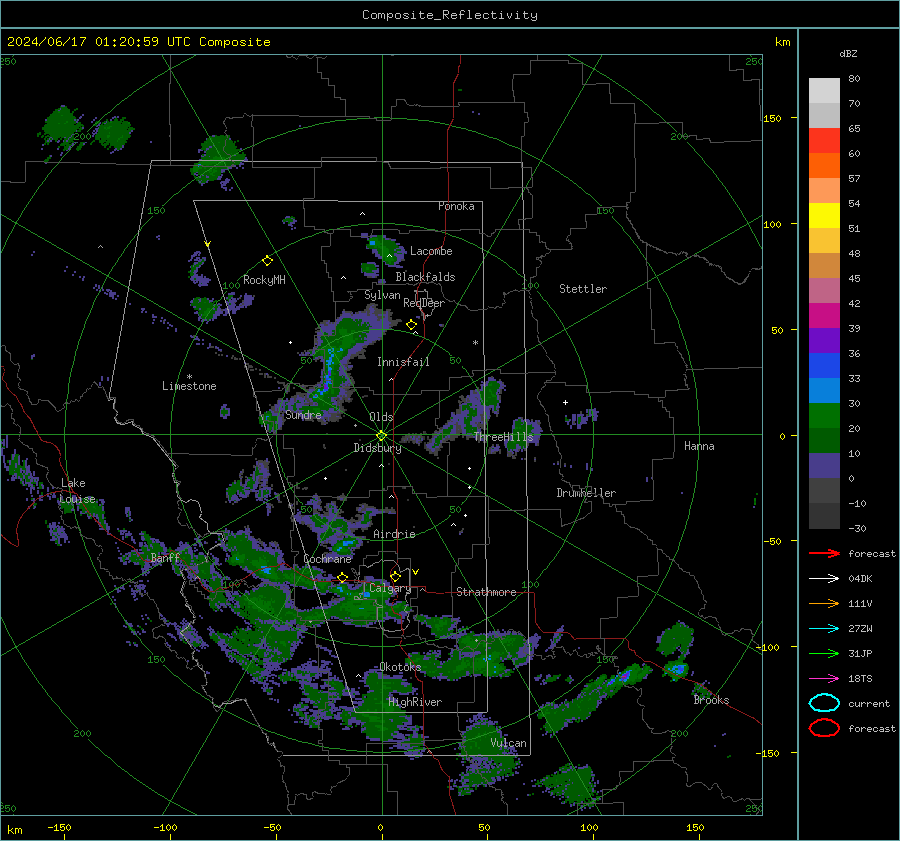Click the 2024/06/17 01:20:59 UTC timestamp

tap(138, 42)
